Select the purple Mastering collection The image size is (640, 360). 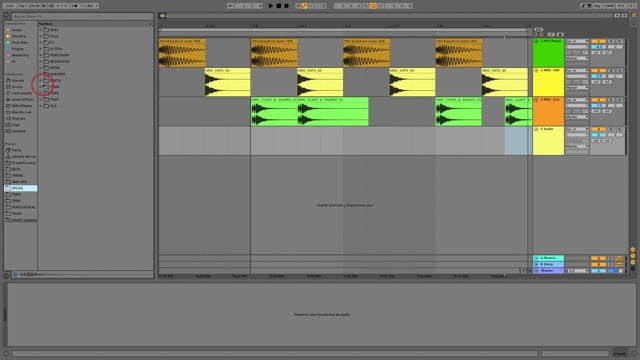[17, 55]
